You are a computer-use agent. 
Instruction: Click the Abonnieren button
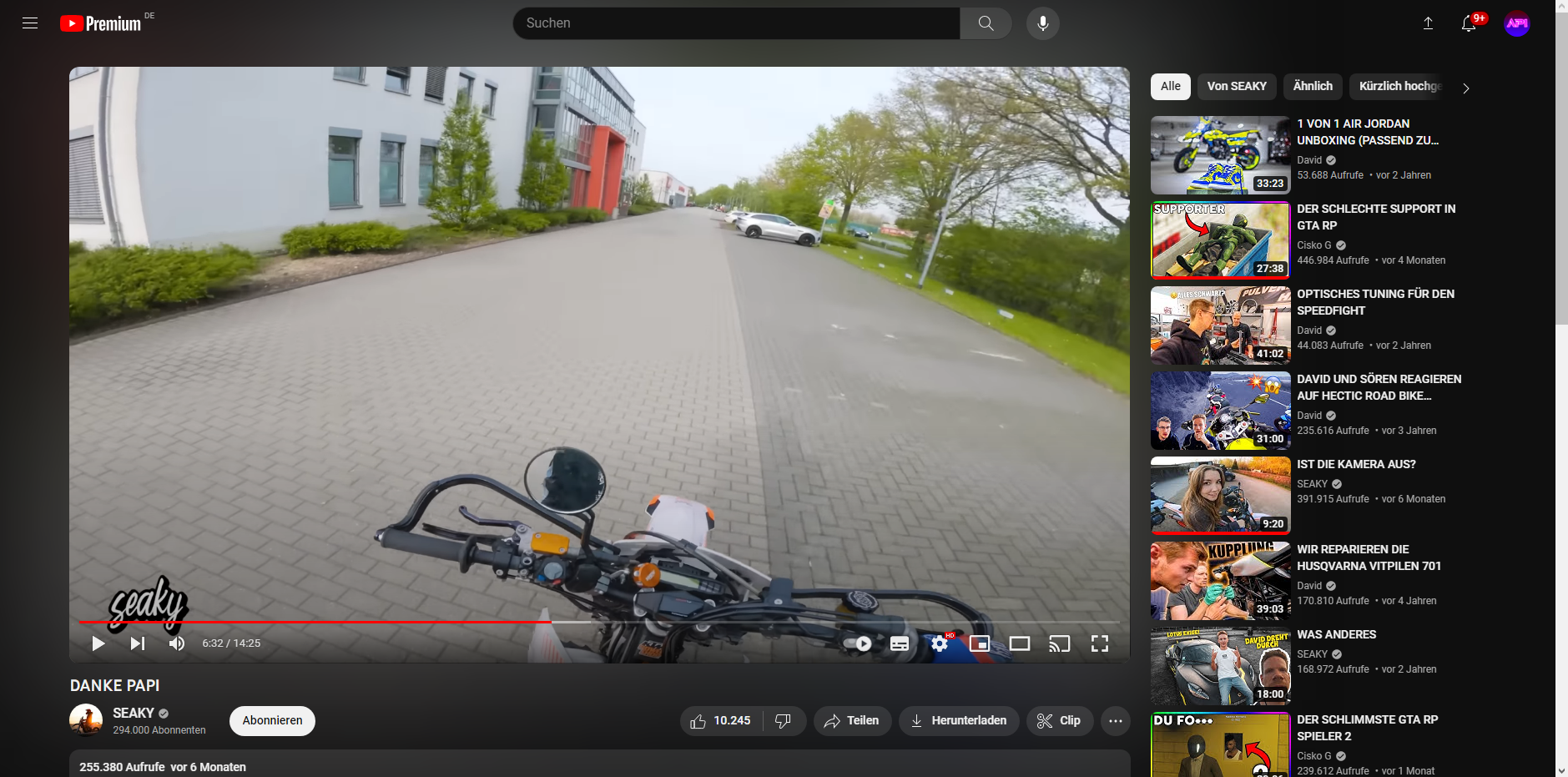click(272, 721)
